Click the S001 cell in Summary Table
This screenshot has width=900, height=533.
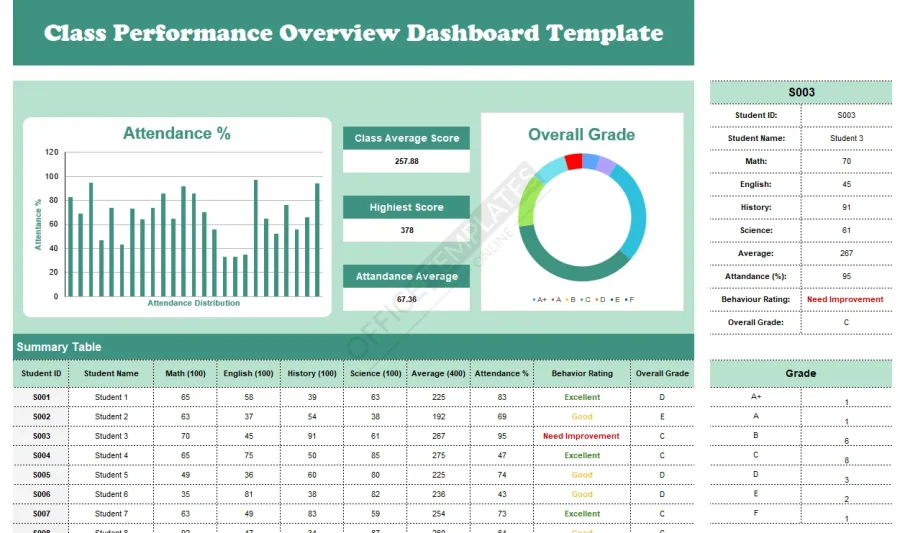pos(41,397)
